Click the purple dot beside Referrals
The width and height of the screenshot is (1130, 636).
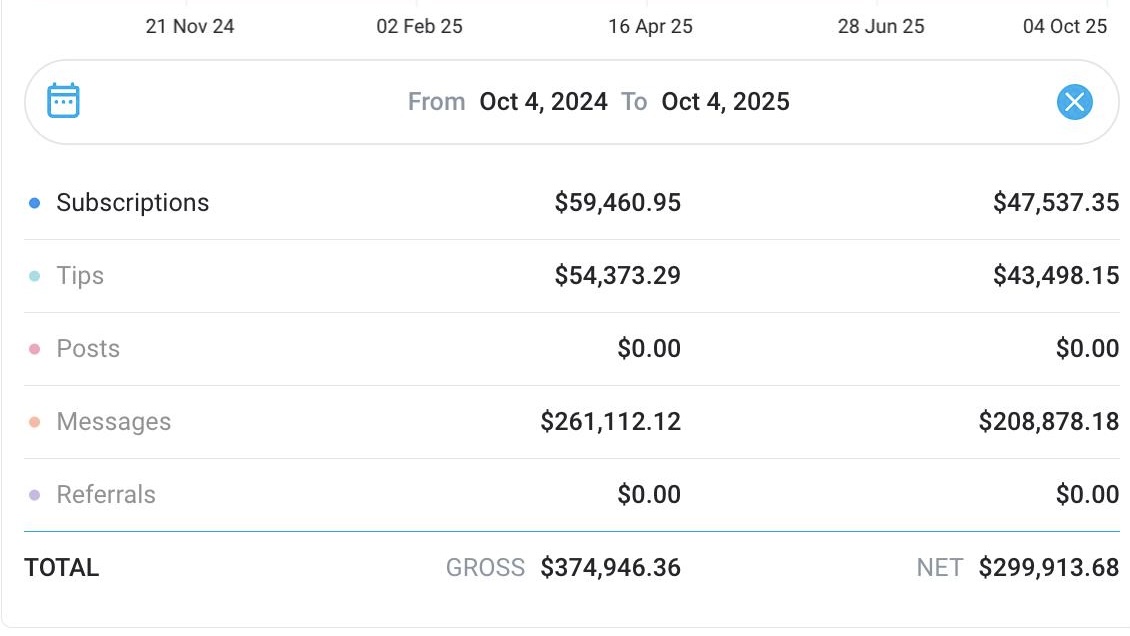[x=34, y=495]
